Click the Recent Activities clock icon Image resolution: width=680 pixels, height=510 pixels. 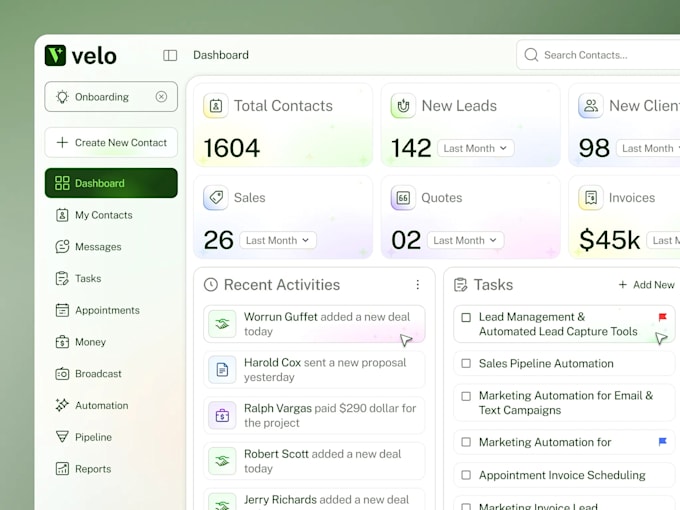[x=211, y=285]
